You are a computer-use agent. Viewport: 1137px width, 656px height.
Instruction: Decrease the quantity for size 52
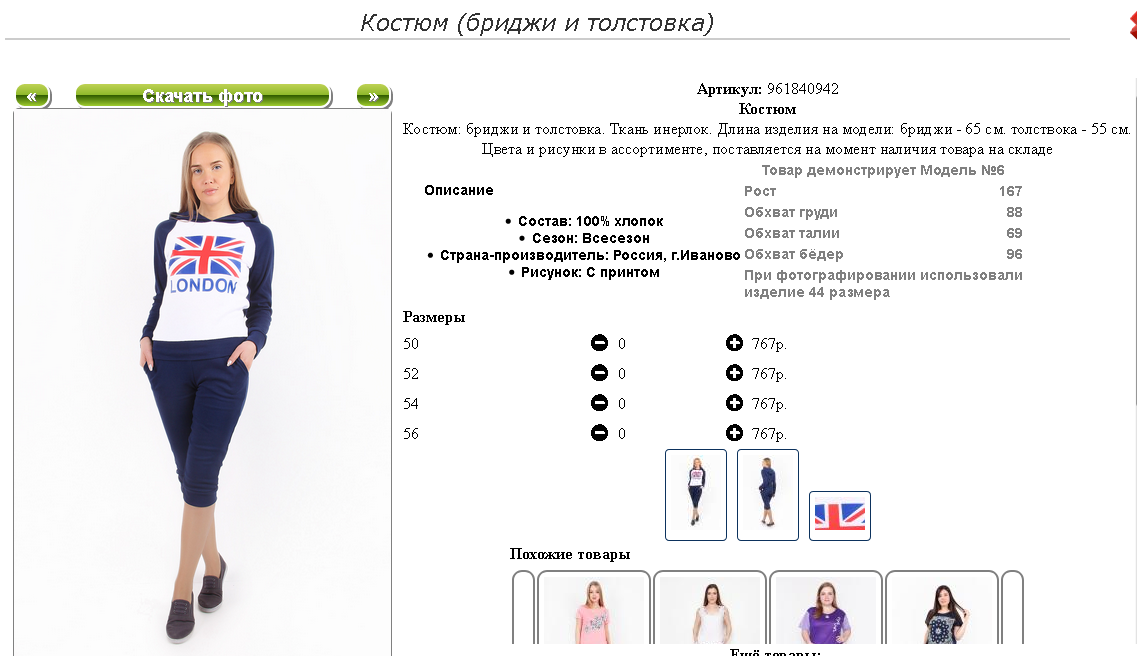pyautogui.click(x=599, y=373)
